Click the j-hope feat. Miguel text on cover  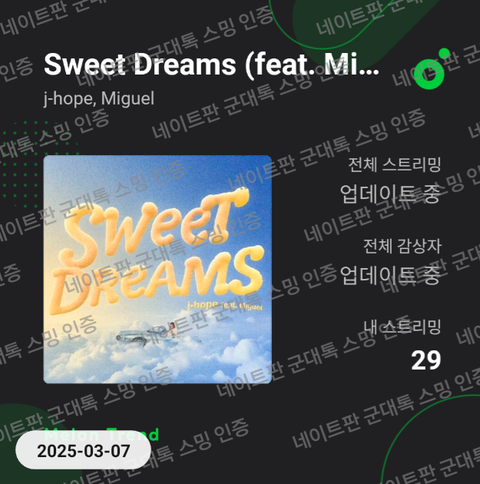coord(225,305)
